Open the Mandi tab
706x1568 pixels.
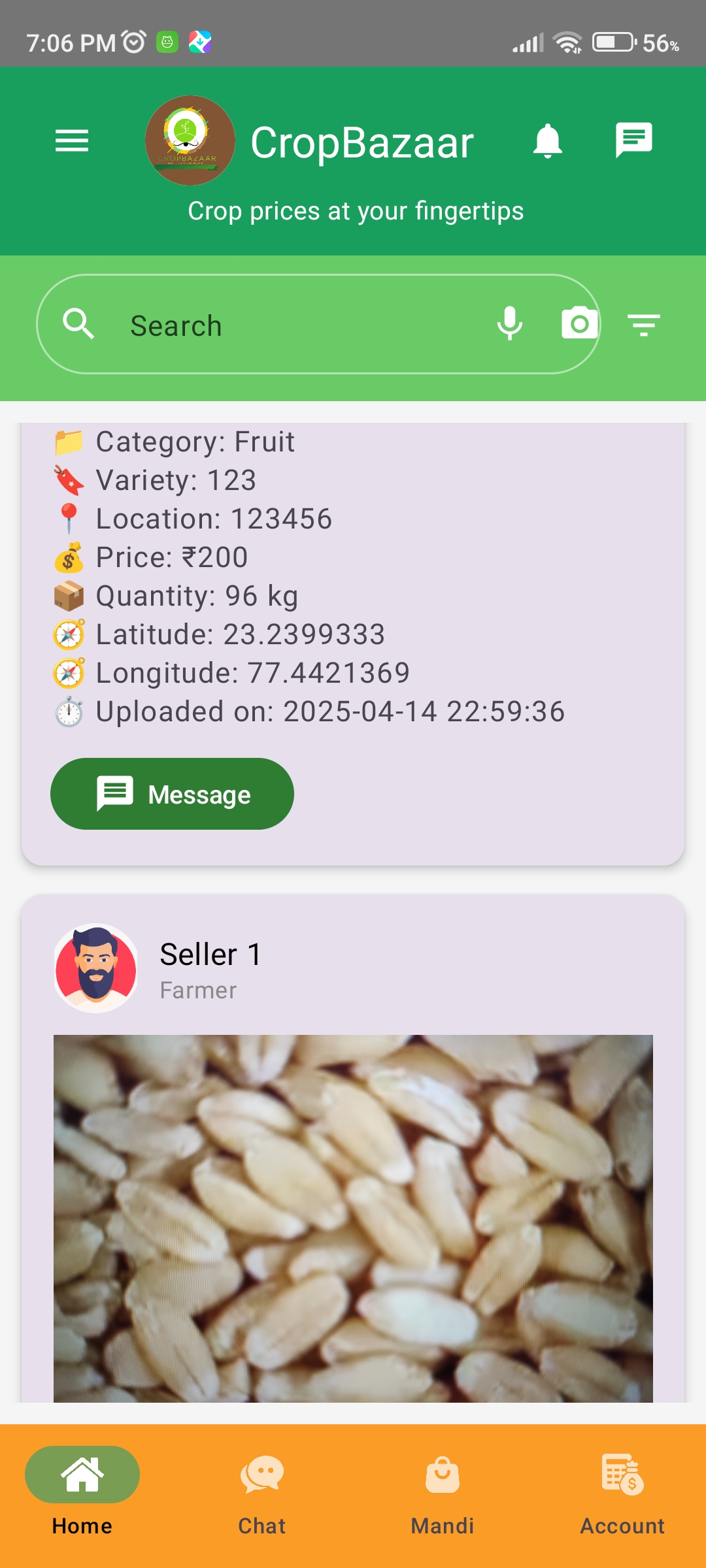pyautogui.click(x=443, y=1492)
